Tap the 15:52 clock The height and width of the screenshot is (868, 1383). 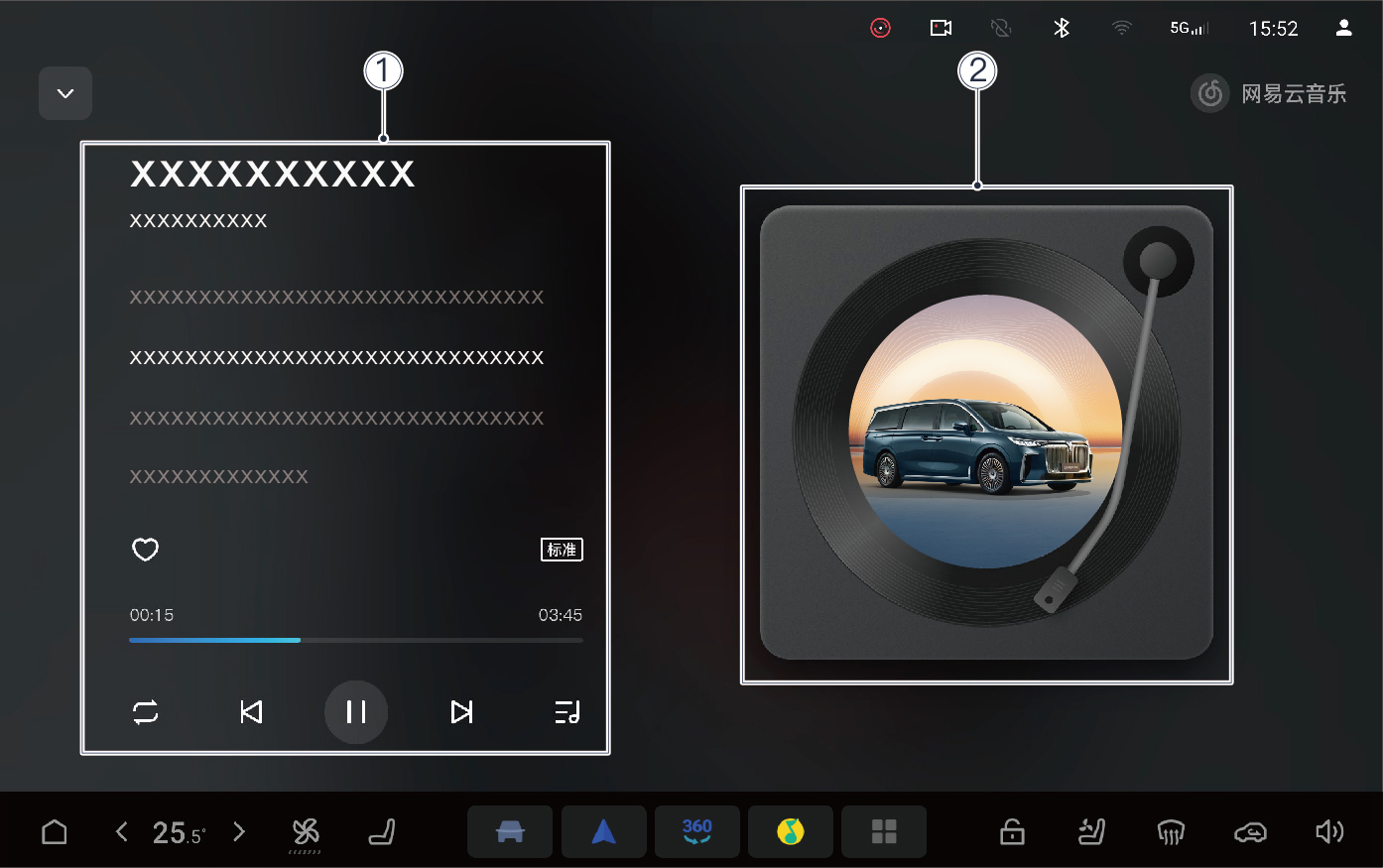coord(1274,29)
